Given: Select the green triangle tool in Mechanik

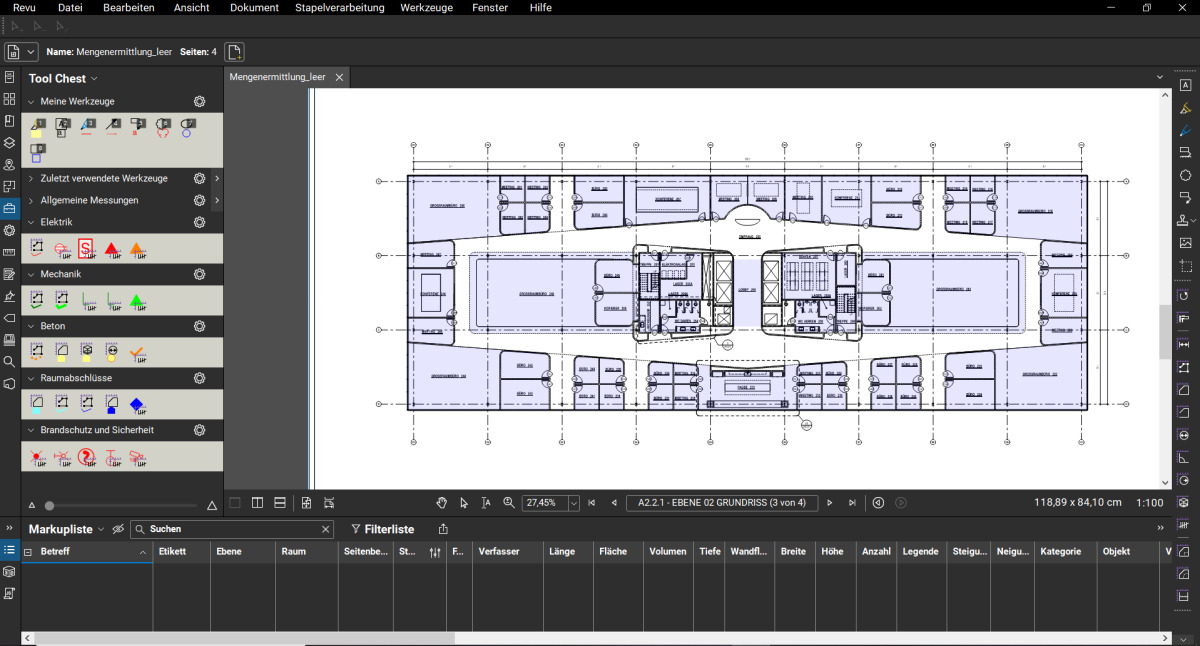Looking at the screenshot, I should tap(136, 300).
